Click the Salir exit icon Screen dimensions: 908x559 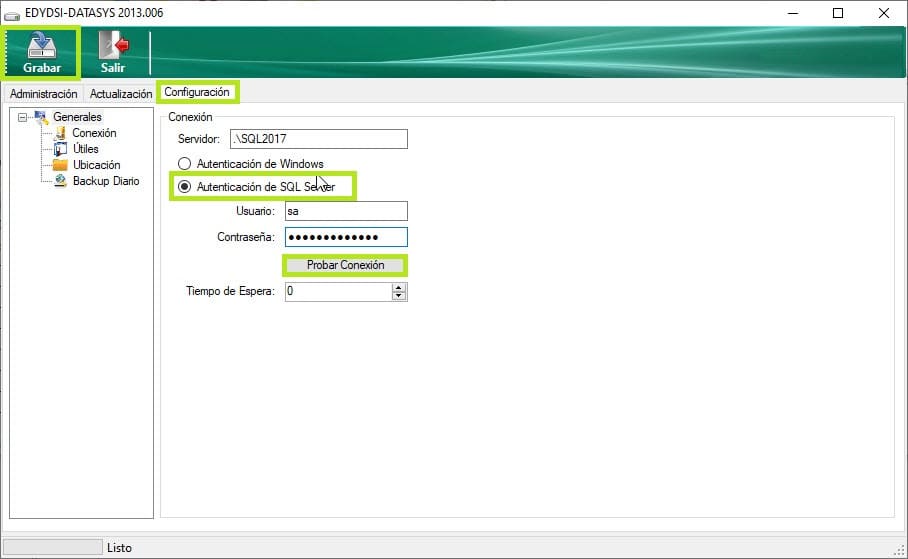point(113,45)
